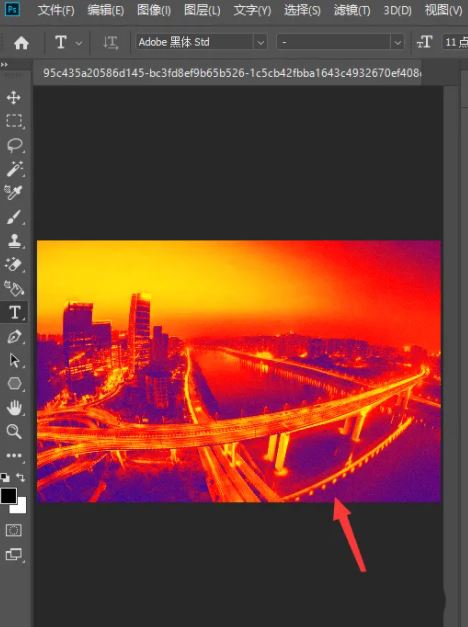
Task: Select the Lasso tool
Action: click(x=15, y=145)
